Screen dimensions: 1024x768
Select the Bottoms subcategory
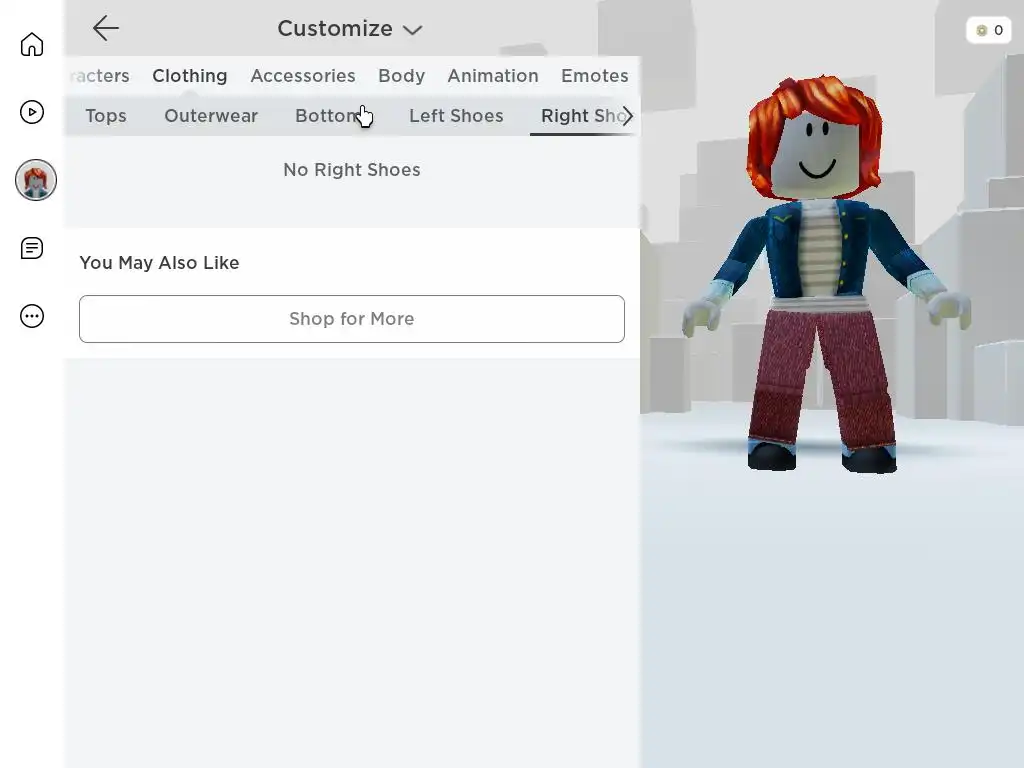pyautogui.click(x=333, y=116)
